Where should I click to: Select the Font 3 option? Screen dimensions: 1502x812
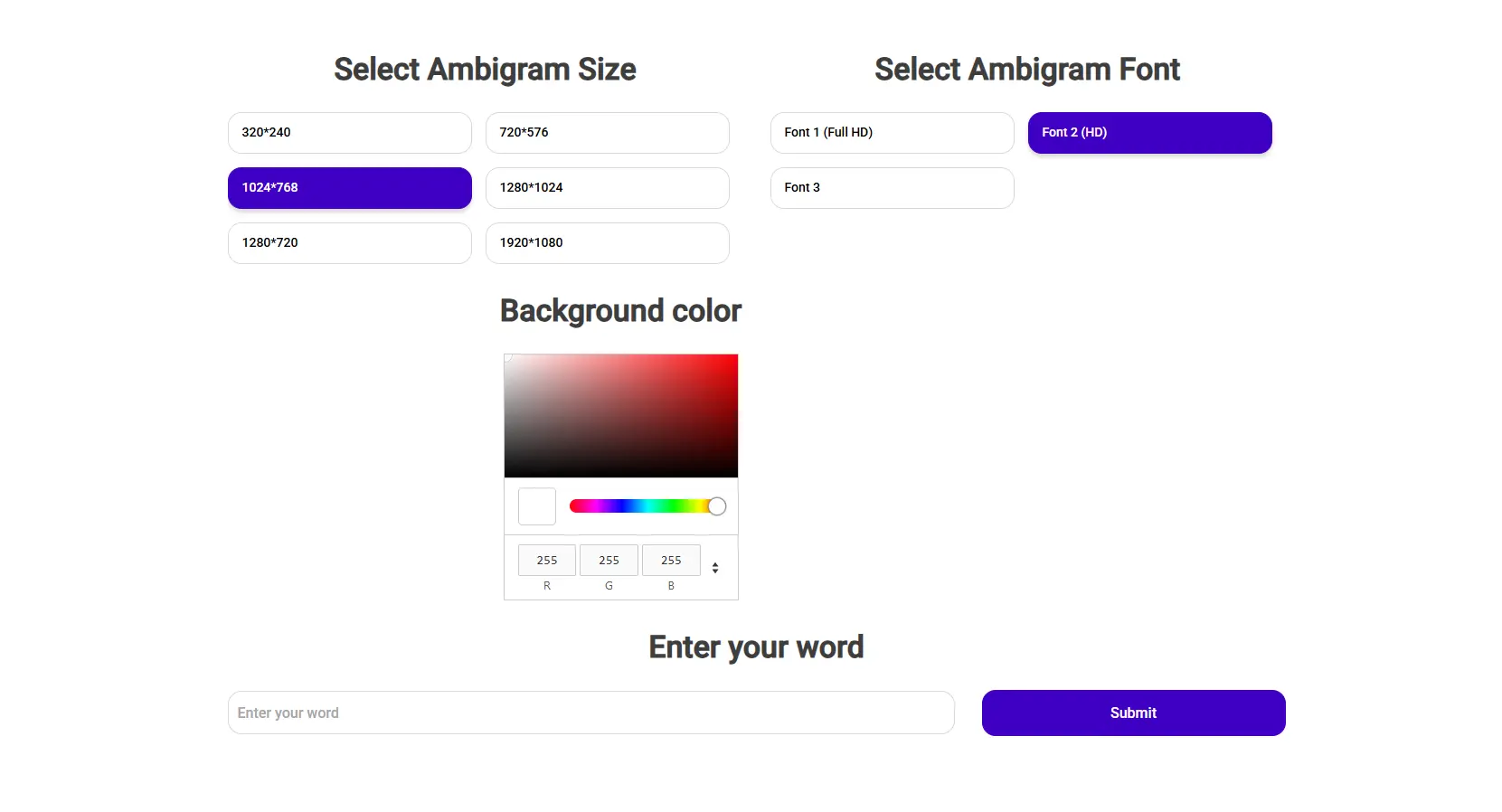tap(892, 188)
